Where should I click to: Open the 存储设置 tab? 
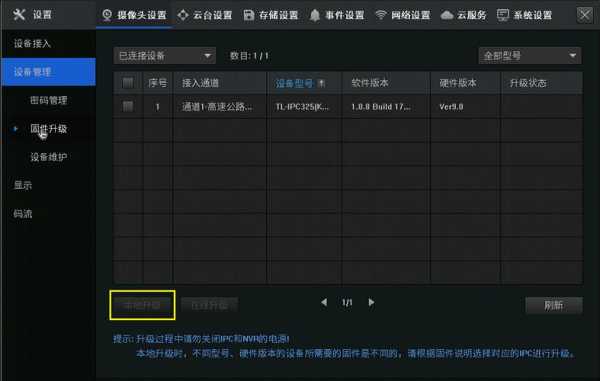point(271,15)
